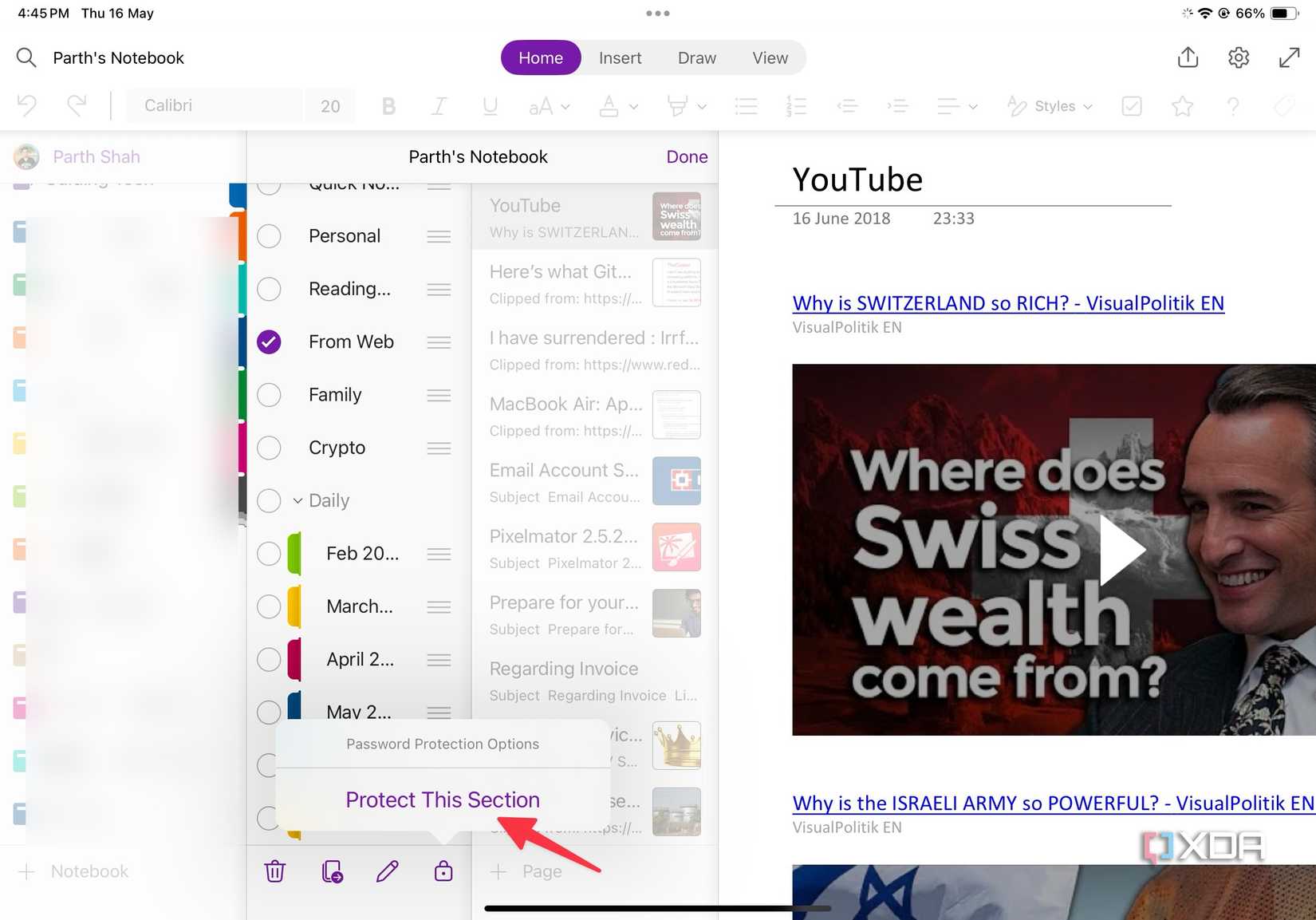Viewport: 1316px width, 920px height.
Task: Tap the share icon
Action: (x=1188, y=57)
